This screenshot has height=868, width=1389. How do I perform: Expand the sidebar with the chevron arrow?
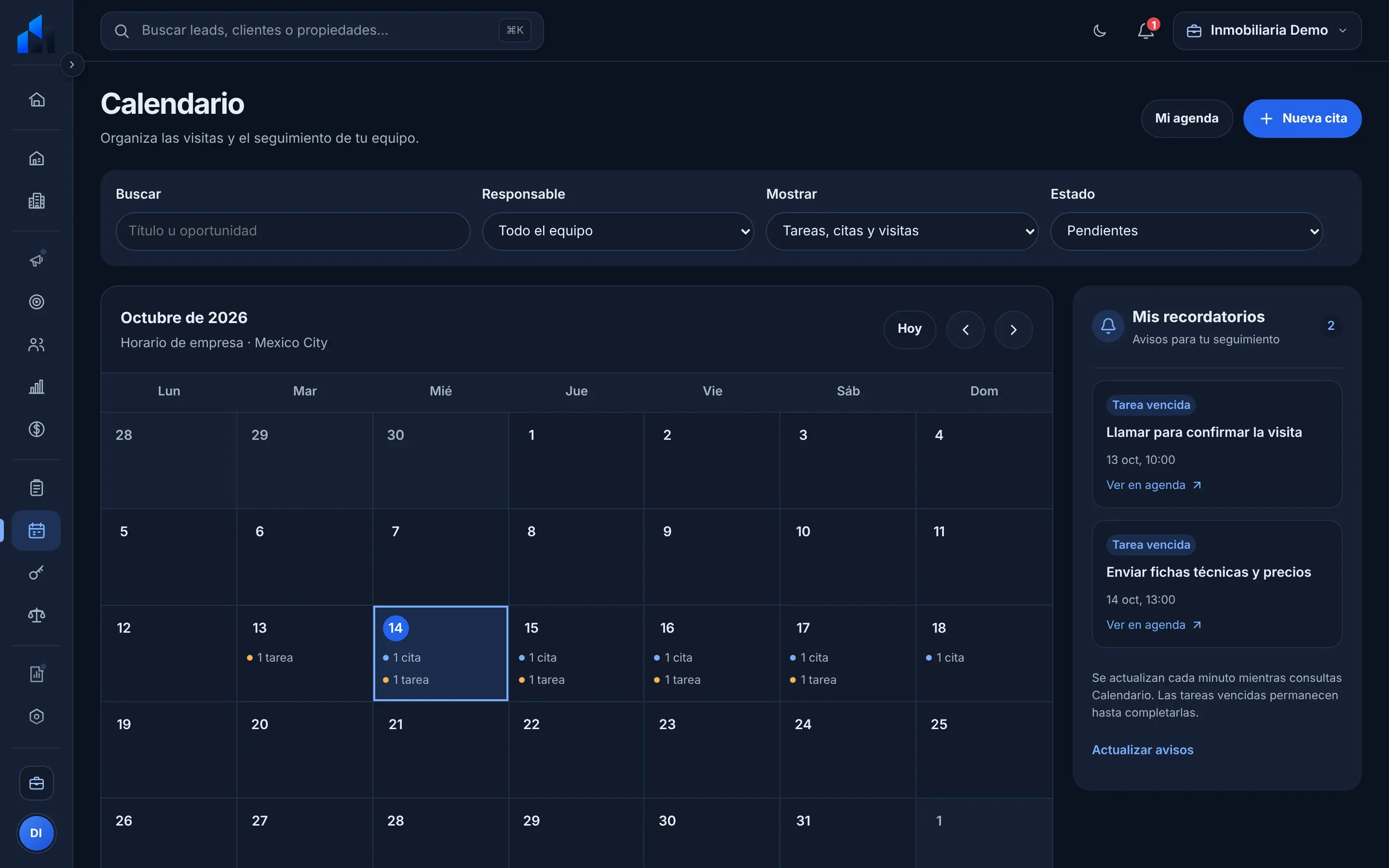click(x=72, y=65)
